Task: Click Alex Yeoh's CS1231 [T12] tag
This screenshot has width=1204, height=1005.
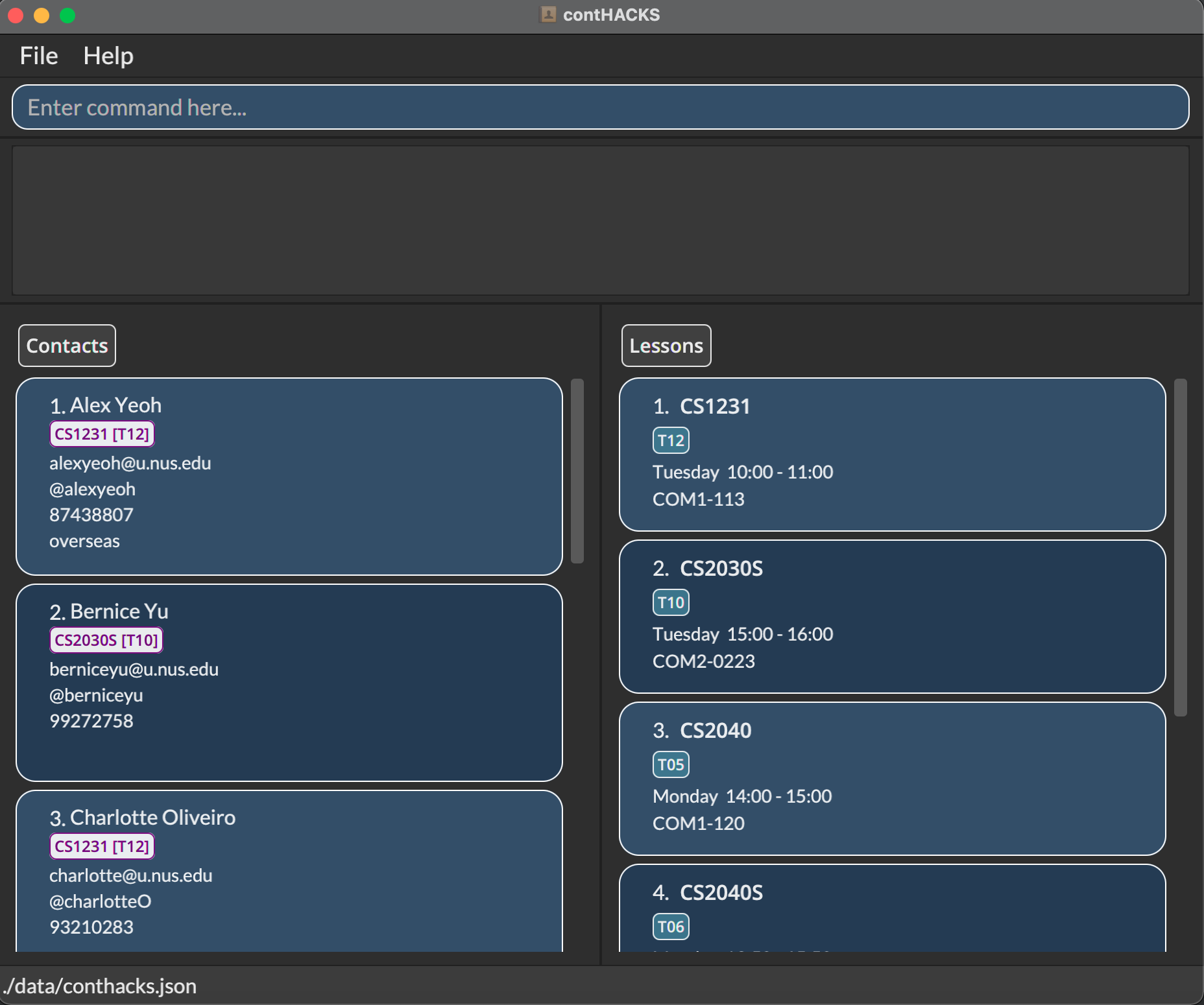Action: 102,434
